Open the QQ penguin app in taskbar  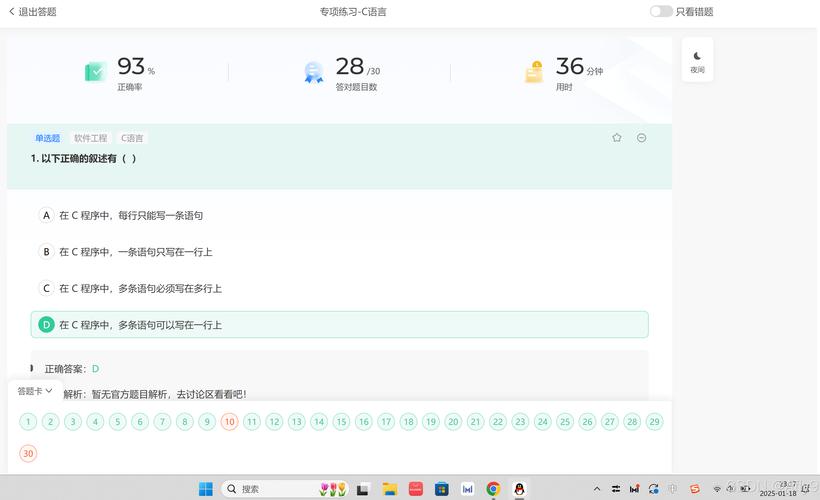click(519, 489)
